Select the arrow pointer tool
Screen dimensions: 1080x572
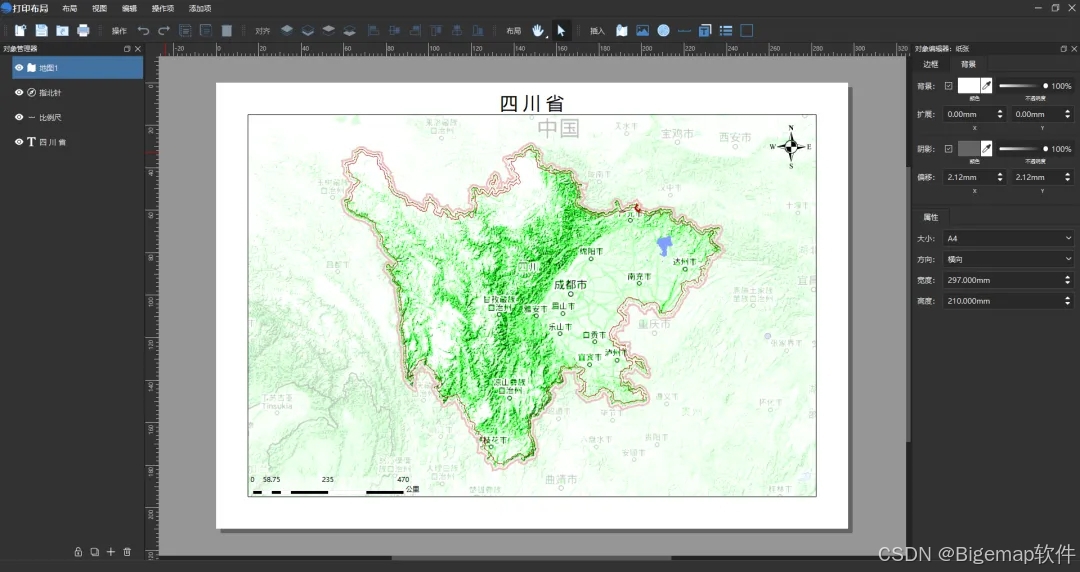tap(561, 30)
